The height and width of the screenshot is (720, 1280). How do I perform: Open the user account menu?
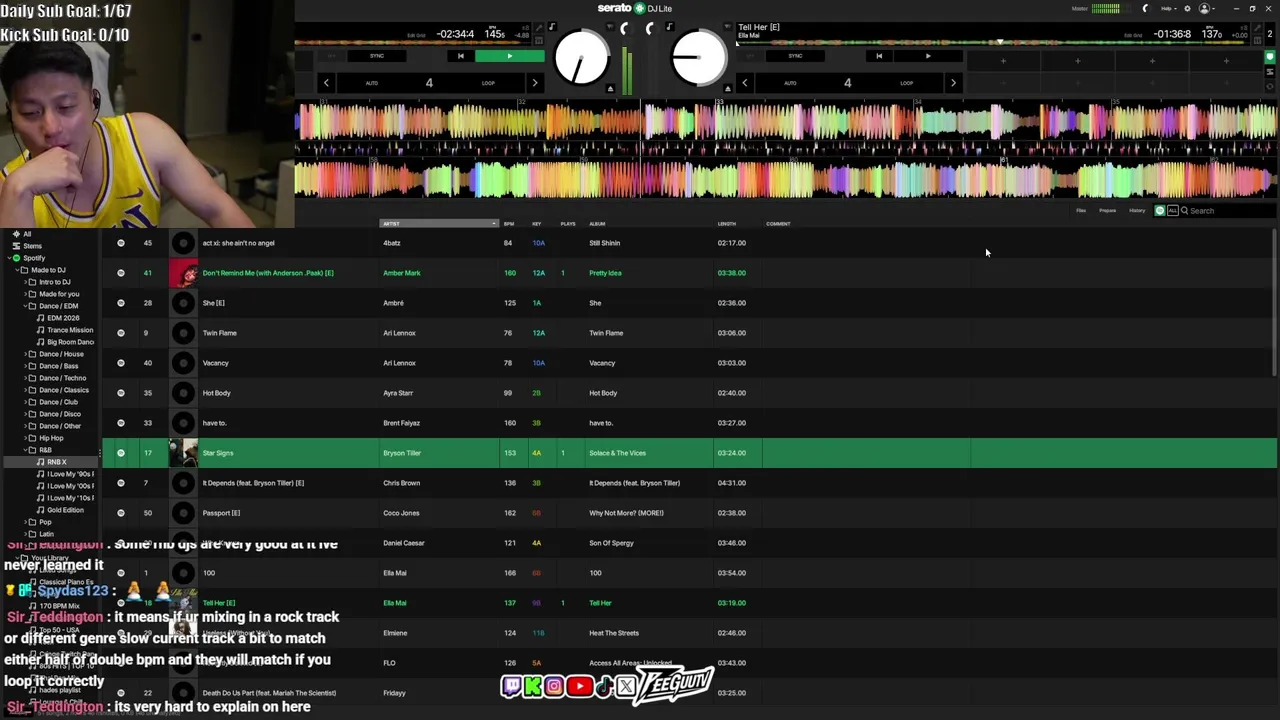[x=1207, y=9]
